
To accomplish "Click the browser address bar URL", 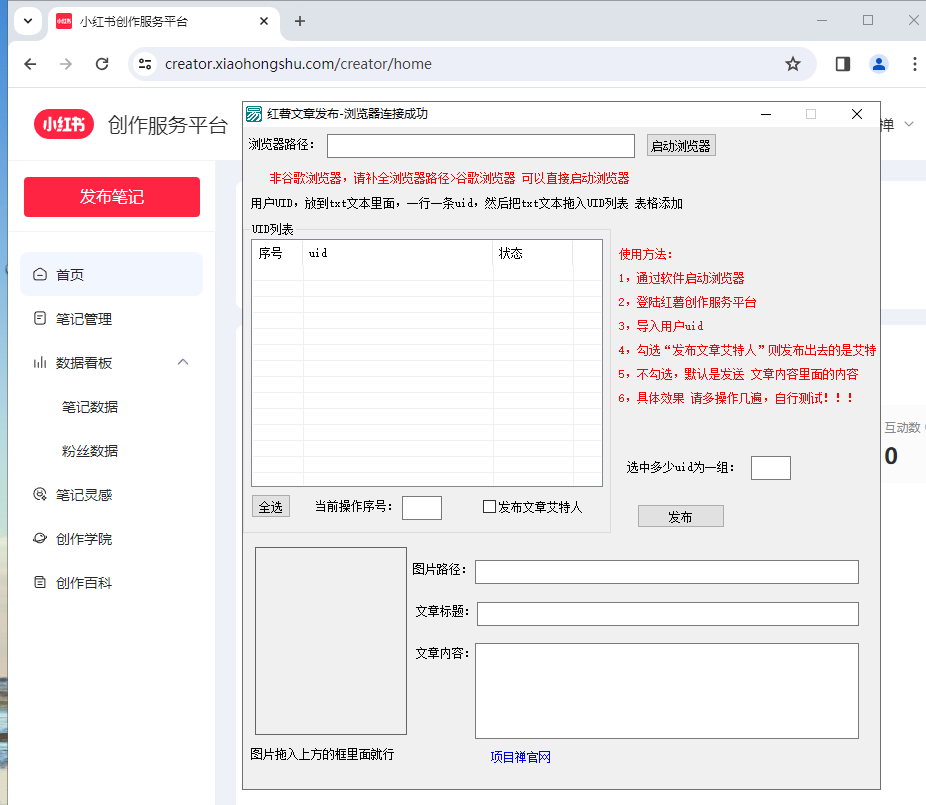I will [x=298, y=64].
